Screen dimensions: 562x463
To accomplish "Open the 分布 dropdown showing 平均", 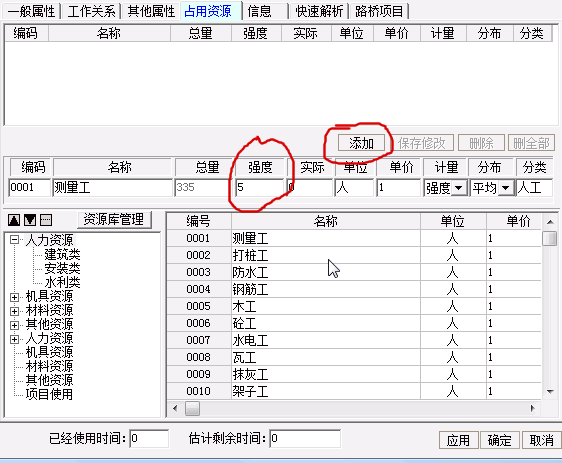I will pyautogui.click(x=505, y=188).
